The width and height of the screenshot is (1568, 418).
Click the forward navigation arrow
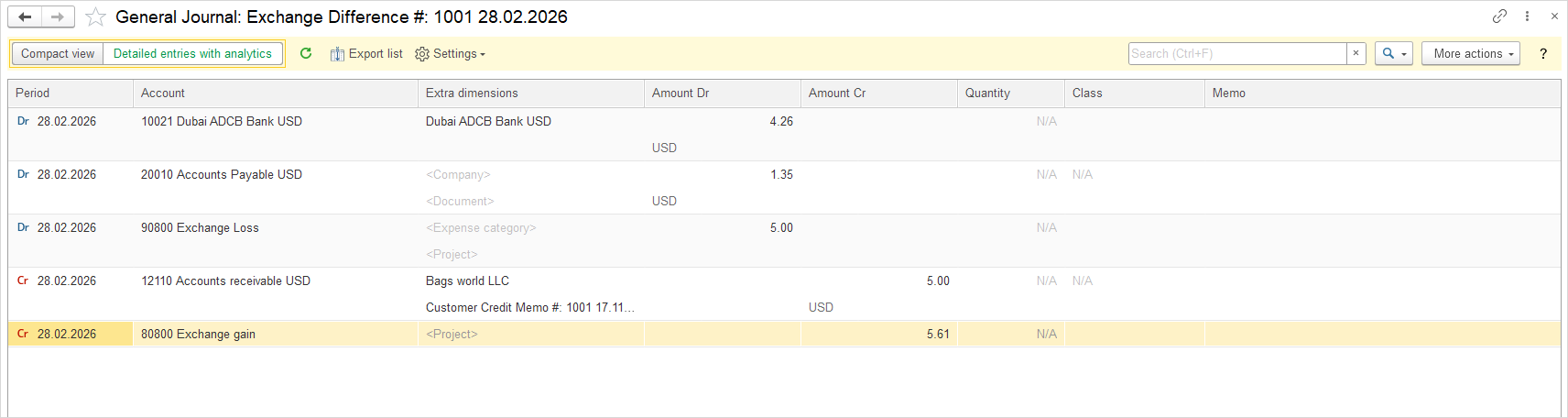coord(57,16)
